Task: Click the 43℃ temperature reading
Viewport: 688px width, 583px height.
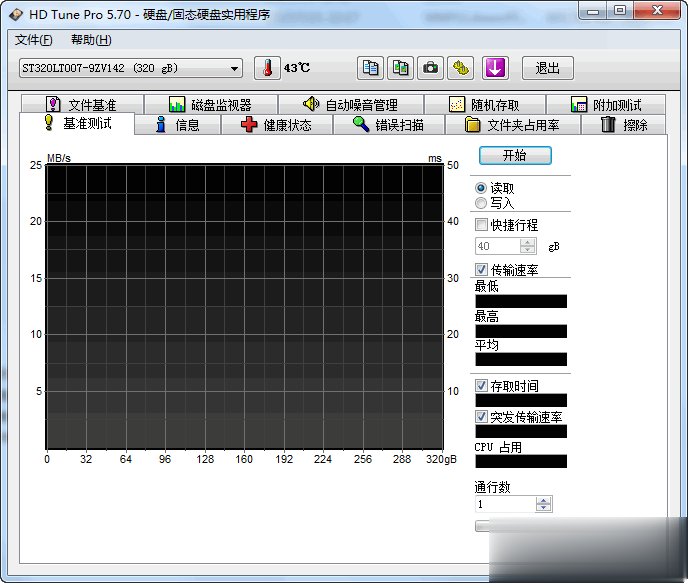Action: (297, 68)
